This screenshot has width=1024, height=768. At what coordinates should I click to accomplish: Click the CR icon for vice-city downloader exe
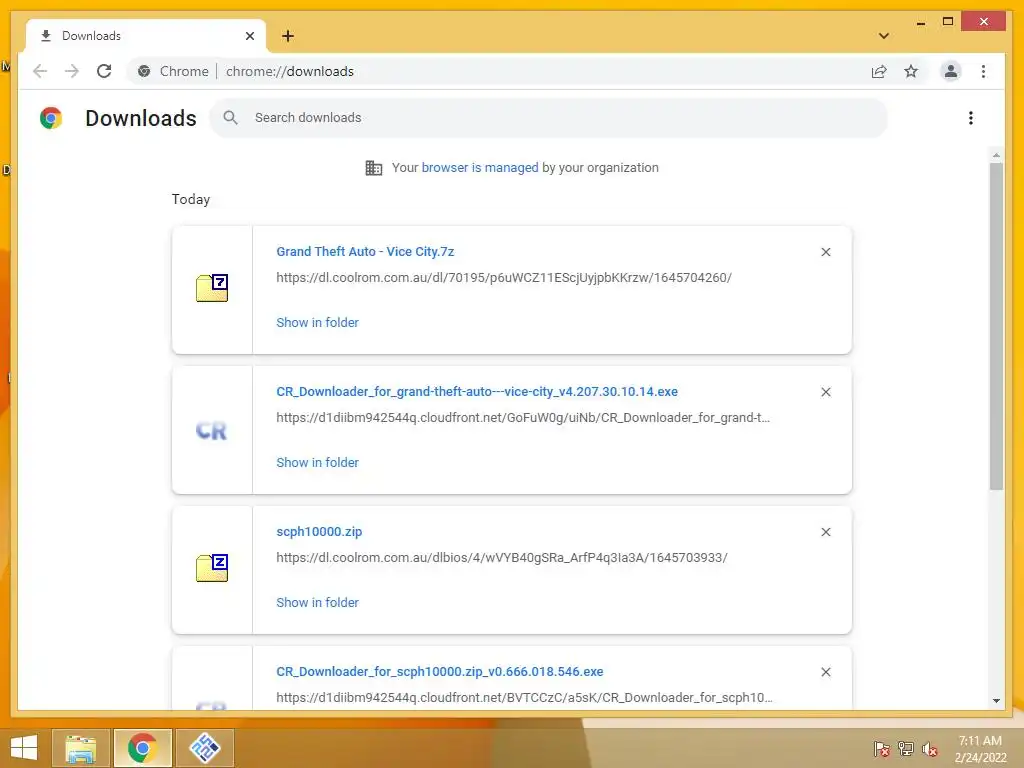coord(212,430)
